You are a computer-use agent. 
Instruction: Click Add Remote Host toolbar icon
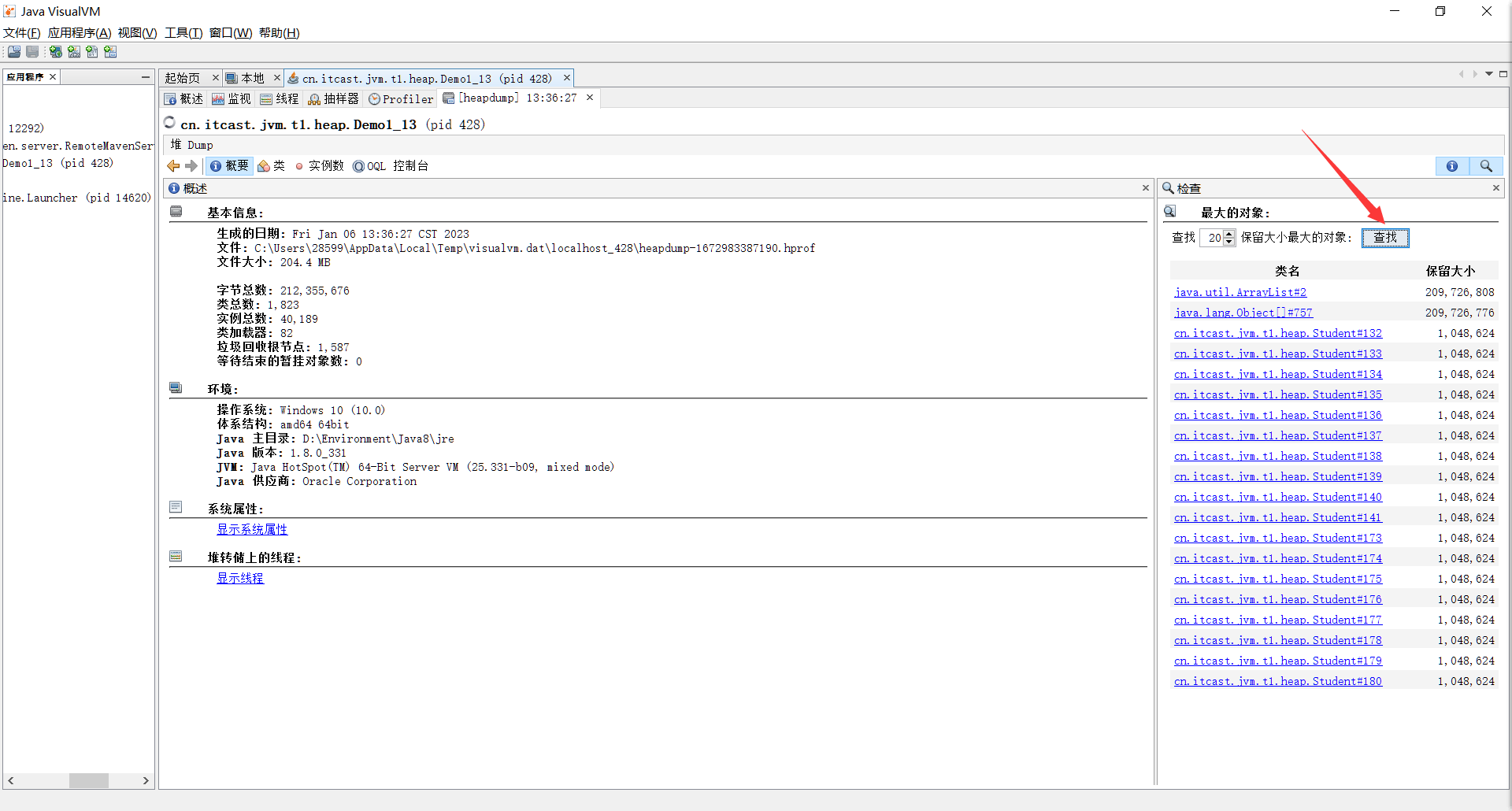56,52
